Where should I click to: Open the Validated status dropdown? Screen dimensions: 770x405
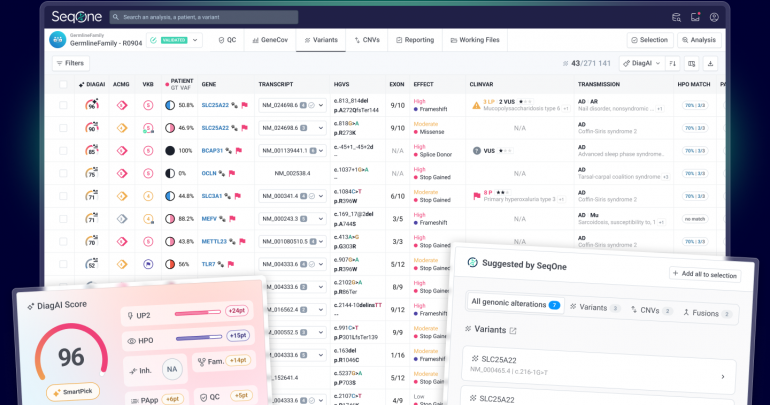[x=175, y=40]
